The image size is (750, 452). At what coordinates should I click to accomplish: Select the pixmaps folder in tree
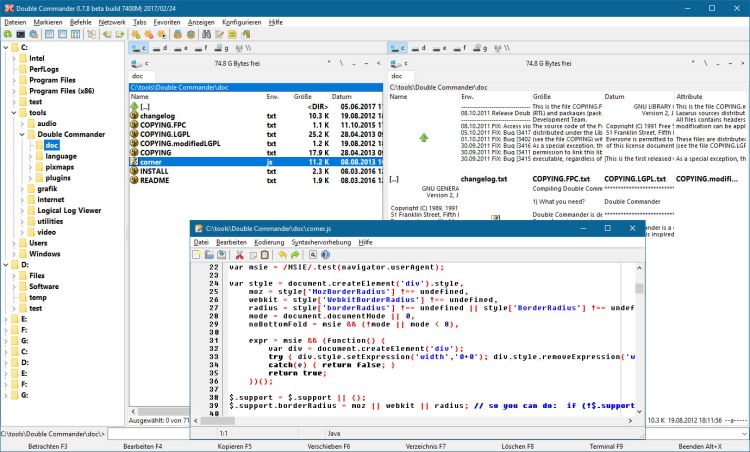click(60, 167)
